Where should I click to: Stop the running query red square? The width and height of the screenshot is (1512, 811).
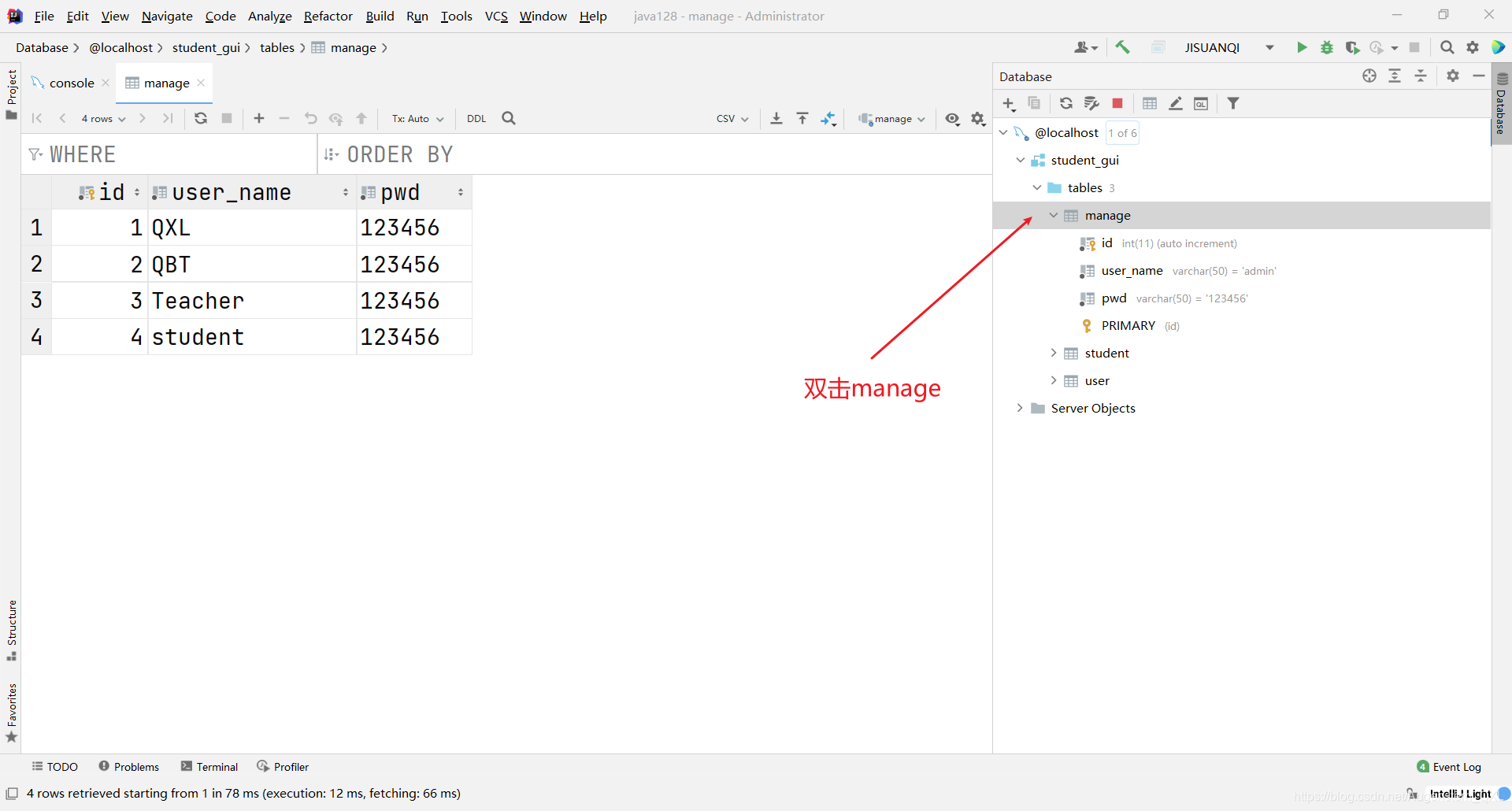tap(1117, 103)
